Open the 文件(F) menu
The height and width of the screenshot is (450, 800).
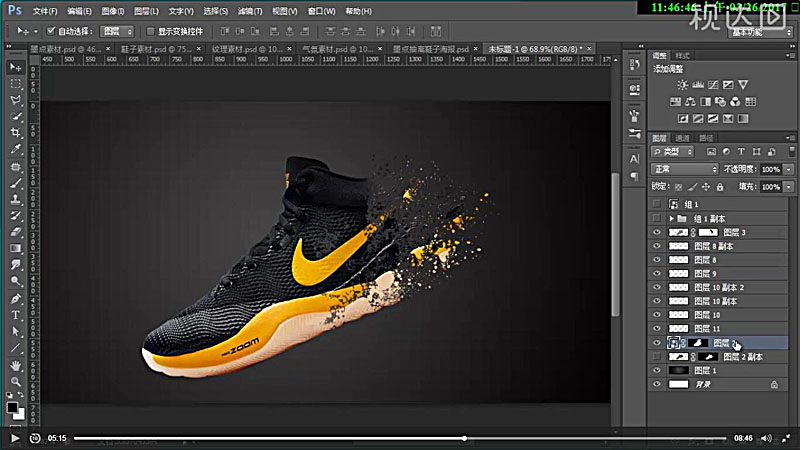tap(45, 11)
